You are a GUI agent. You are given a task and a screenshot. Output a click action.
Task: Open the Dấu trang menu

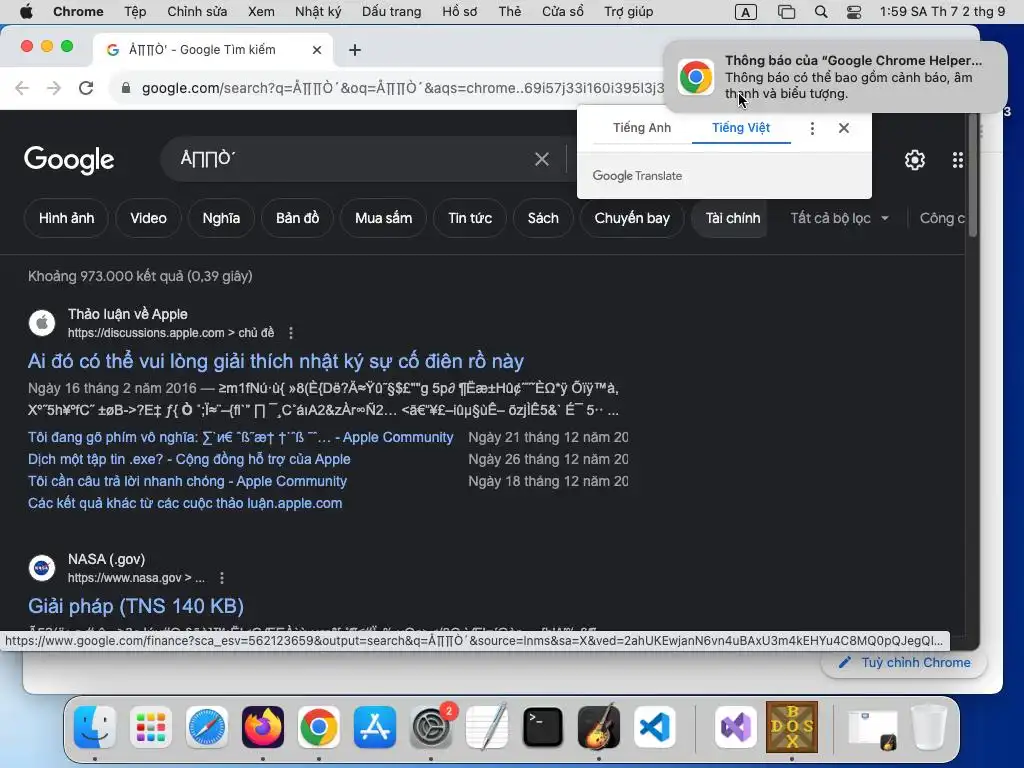392,12
